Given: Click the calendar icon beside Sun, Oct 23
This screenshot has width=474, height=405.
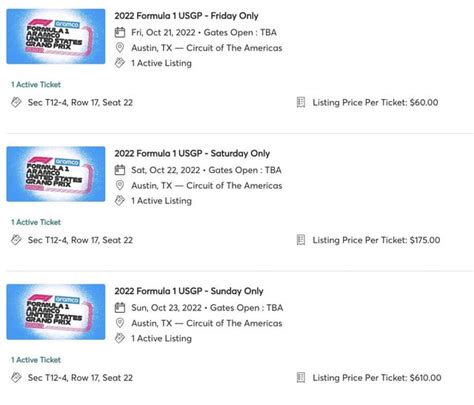Looking at the screenshot, I should tap(120, 308).
